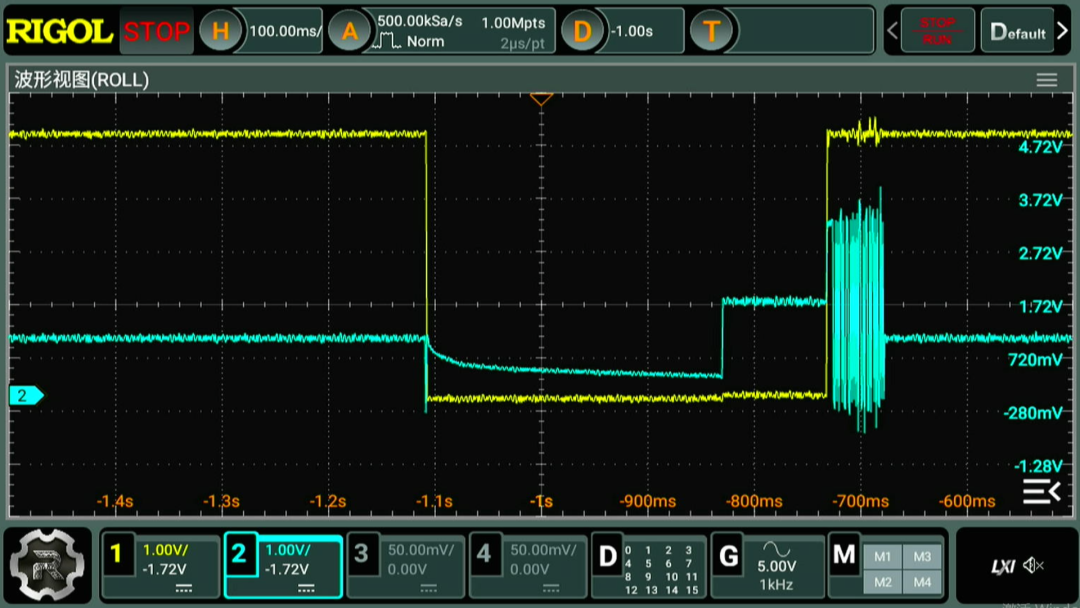The image size is (1080, 608).
Task: Select generator amplitude 5.00V value
Action: click(x=776, y=567)
